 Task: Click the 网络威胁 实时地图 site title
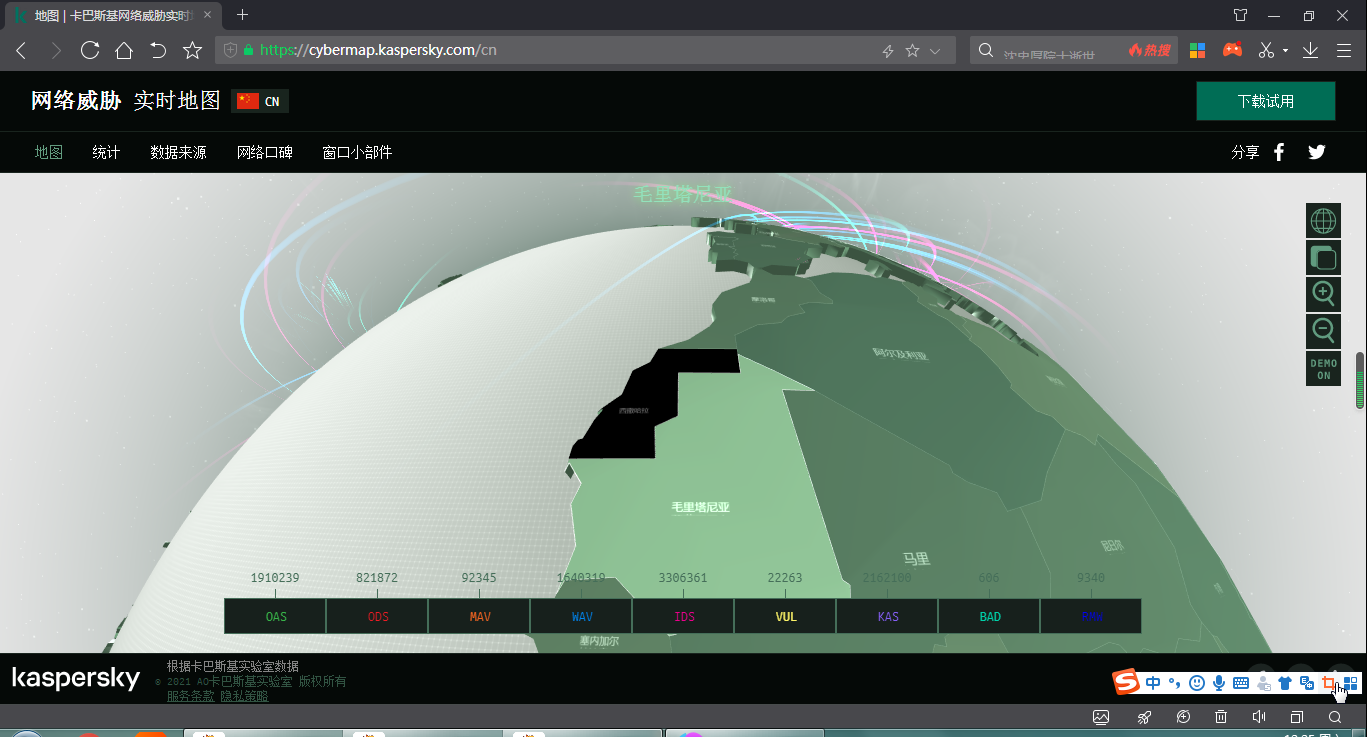click(x=125, y=101)
